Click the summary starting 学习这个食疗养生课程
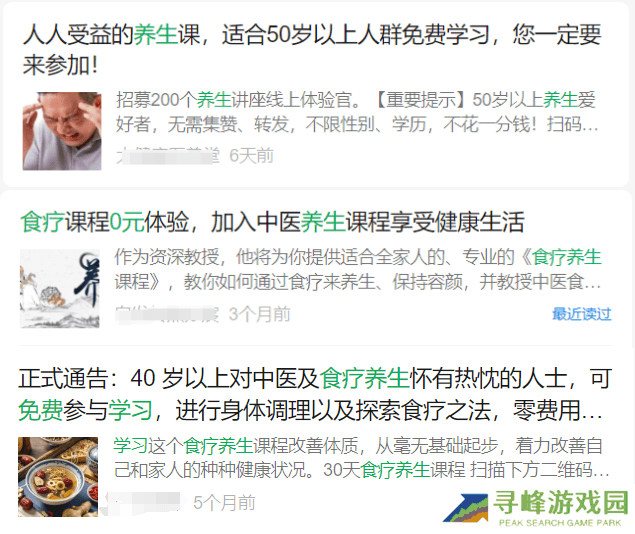635x534 pixels. 361,458
